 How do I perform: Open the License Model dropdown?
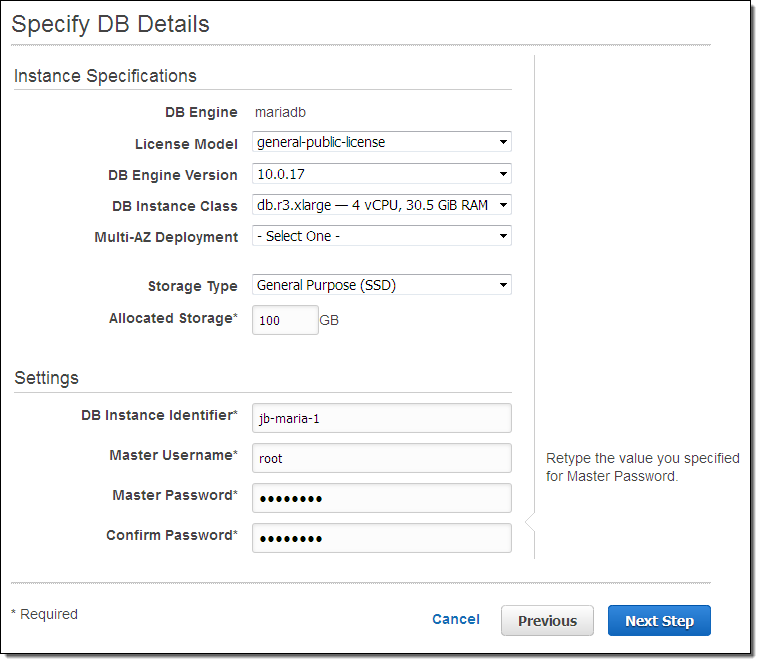[381, 142]
